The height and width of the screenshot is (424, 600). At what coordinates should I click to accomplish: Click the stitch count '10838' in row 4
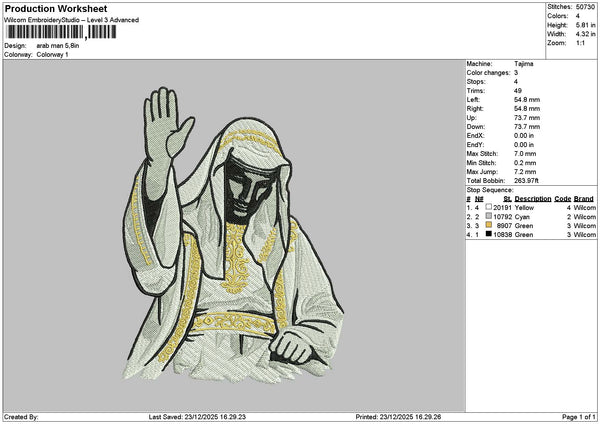502,235
